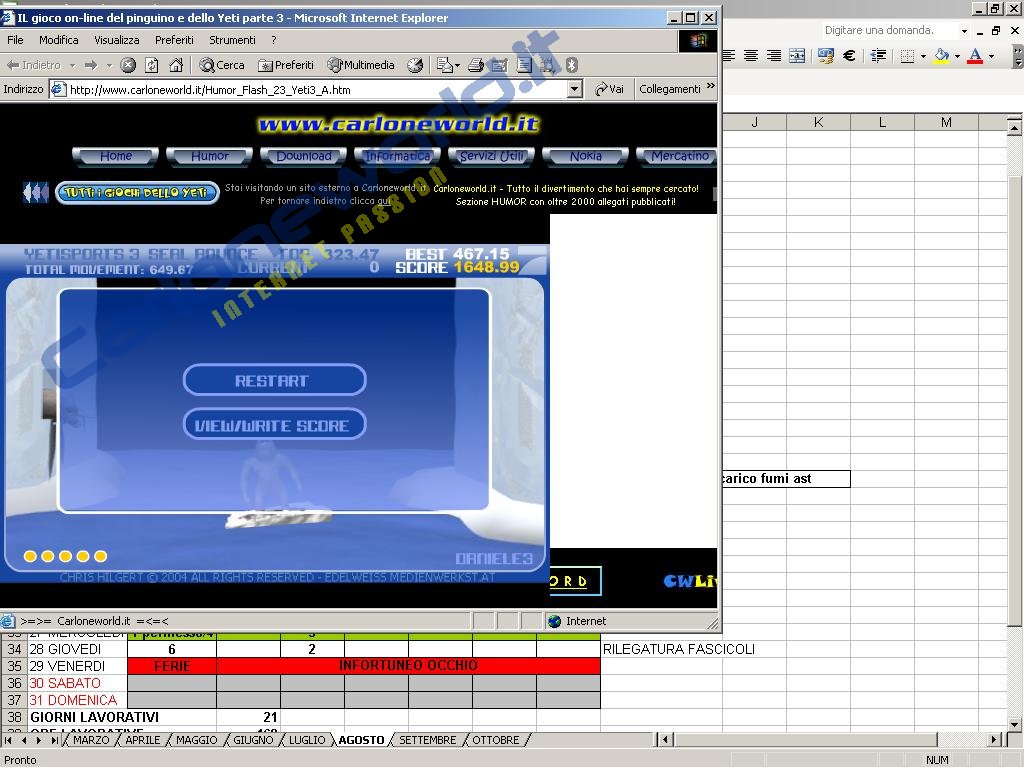Switch to the OTTOBRE sheet tab
The width and height of the screenshot is (1024, 768).
[x=495, y=740]
